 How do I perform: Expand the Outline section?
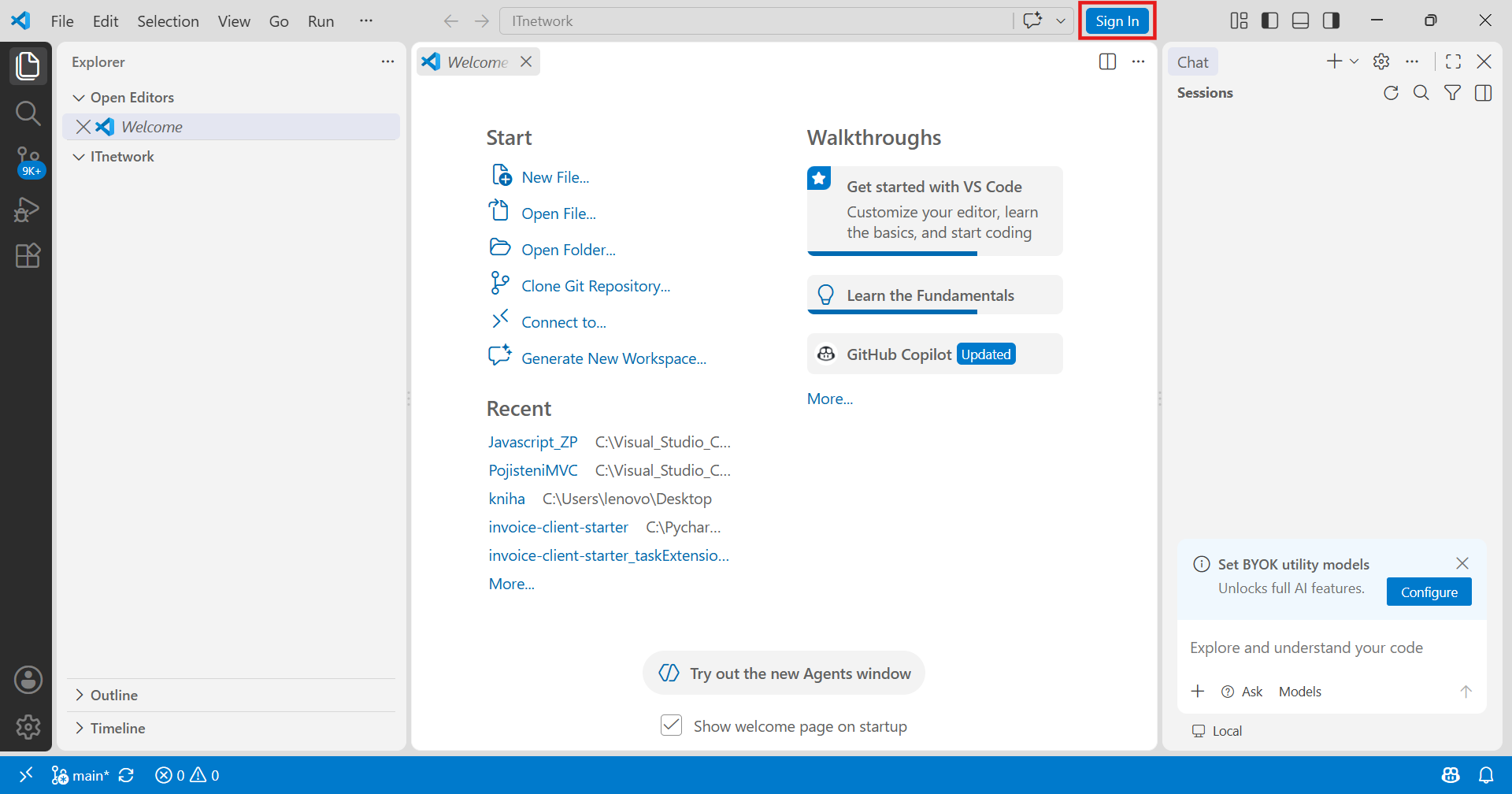click(x=231, y=695)
